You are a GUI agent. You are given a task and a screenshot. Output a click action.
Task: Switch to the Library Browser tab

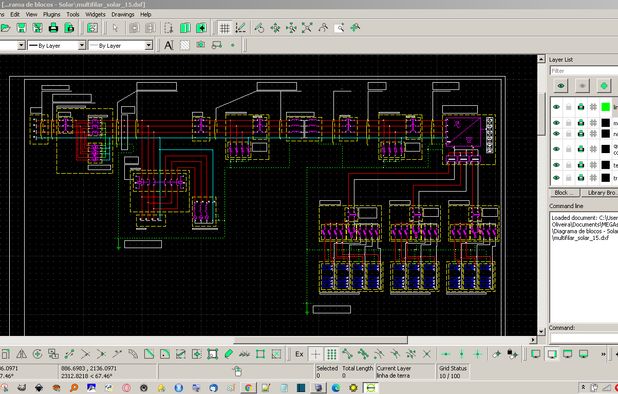[x=600, y=193]
